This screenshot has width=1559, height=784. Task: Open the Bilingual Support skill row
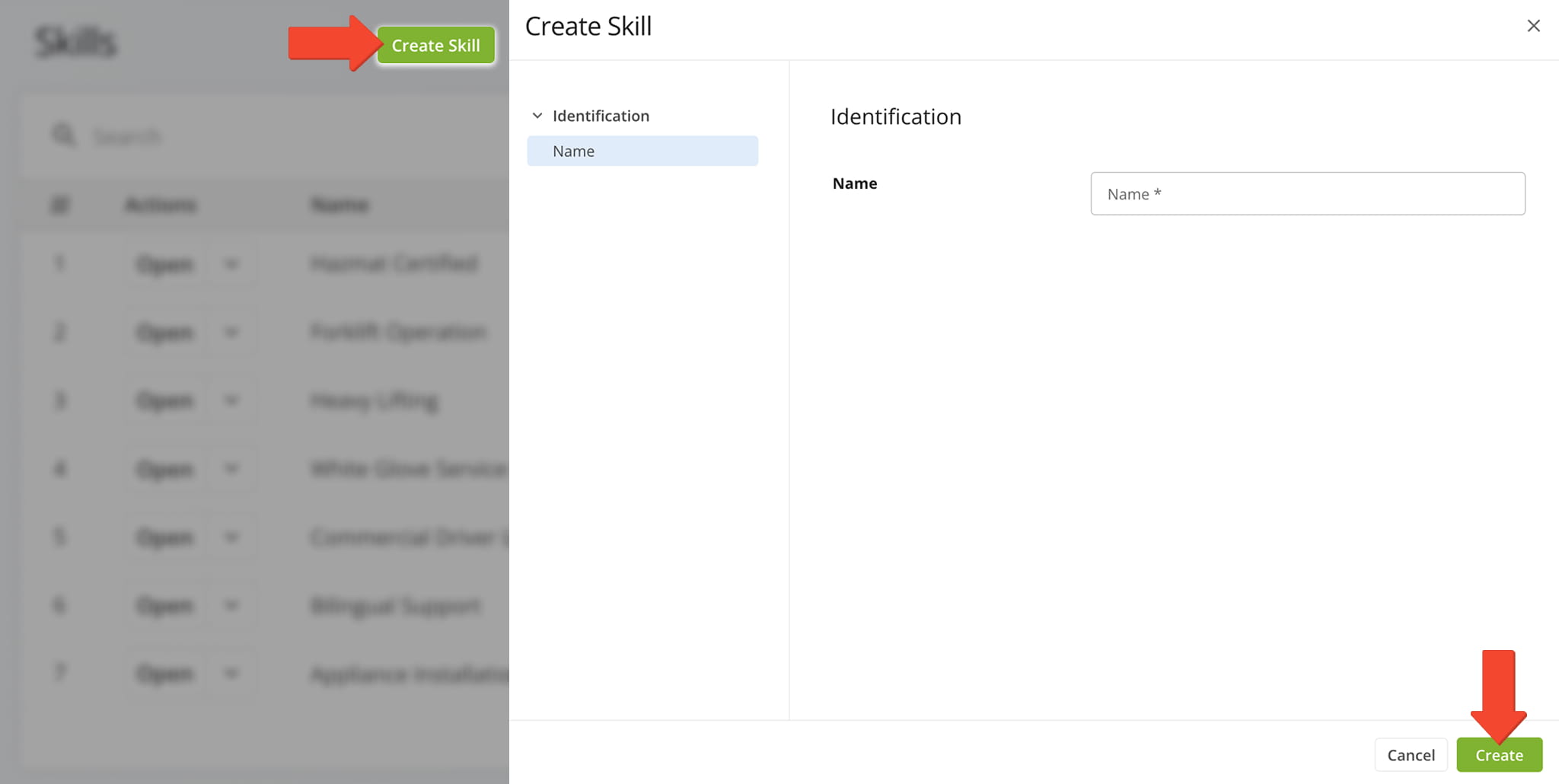pos(165,606)
